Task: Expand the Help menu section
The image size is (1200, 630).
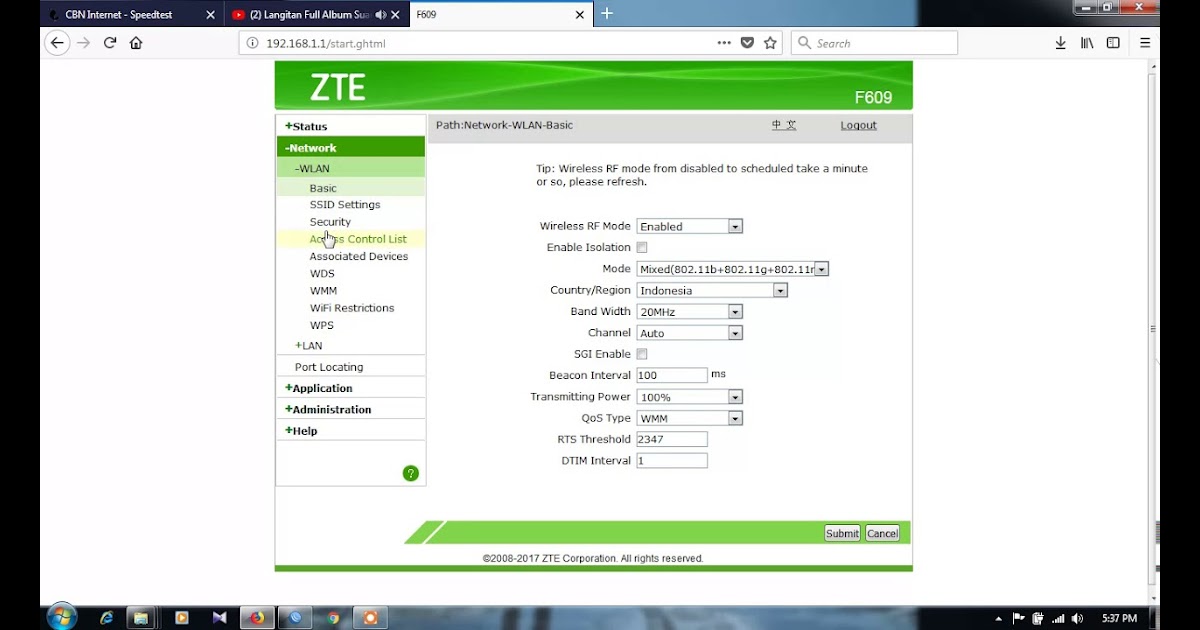Action: pyautogui.click(x=301, y=431)
